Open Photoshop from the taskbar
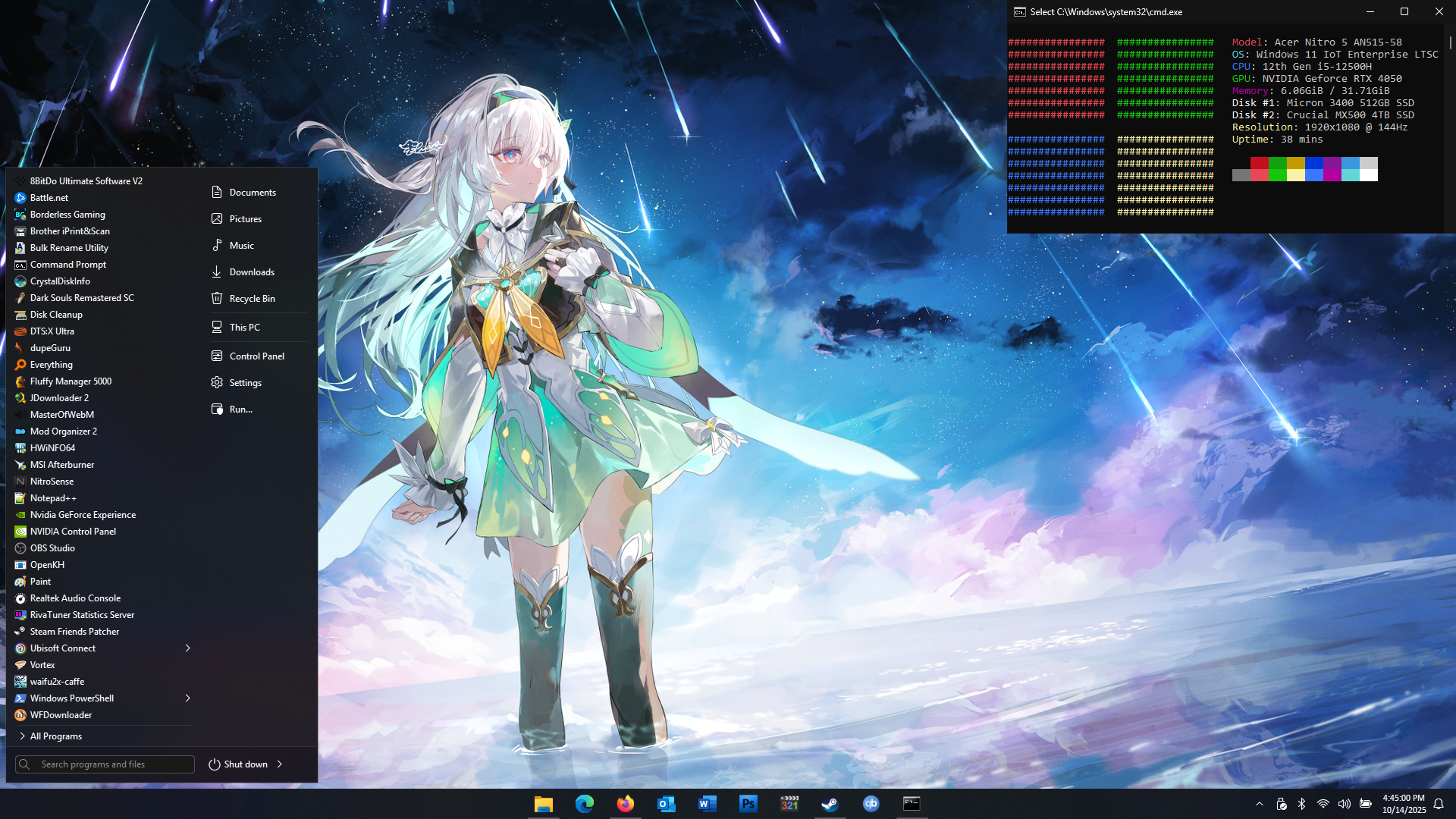Image resolution: width=1456 pixels, height=819 pixels. click(748, 804)
